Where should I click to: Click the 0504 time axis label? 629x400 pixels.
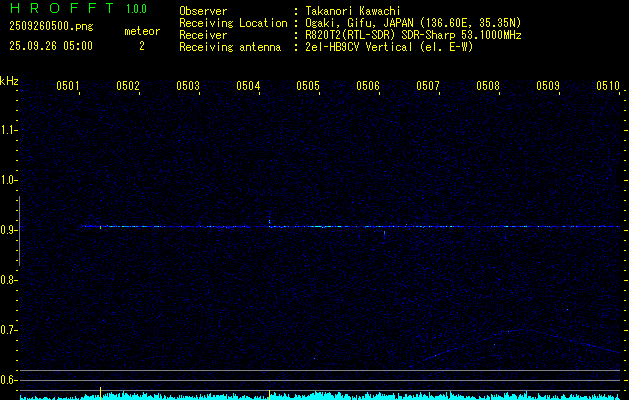click(248, 85)
